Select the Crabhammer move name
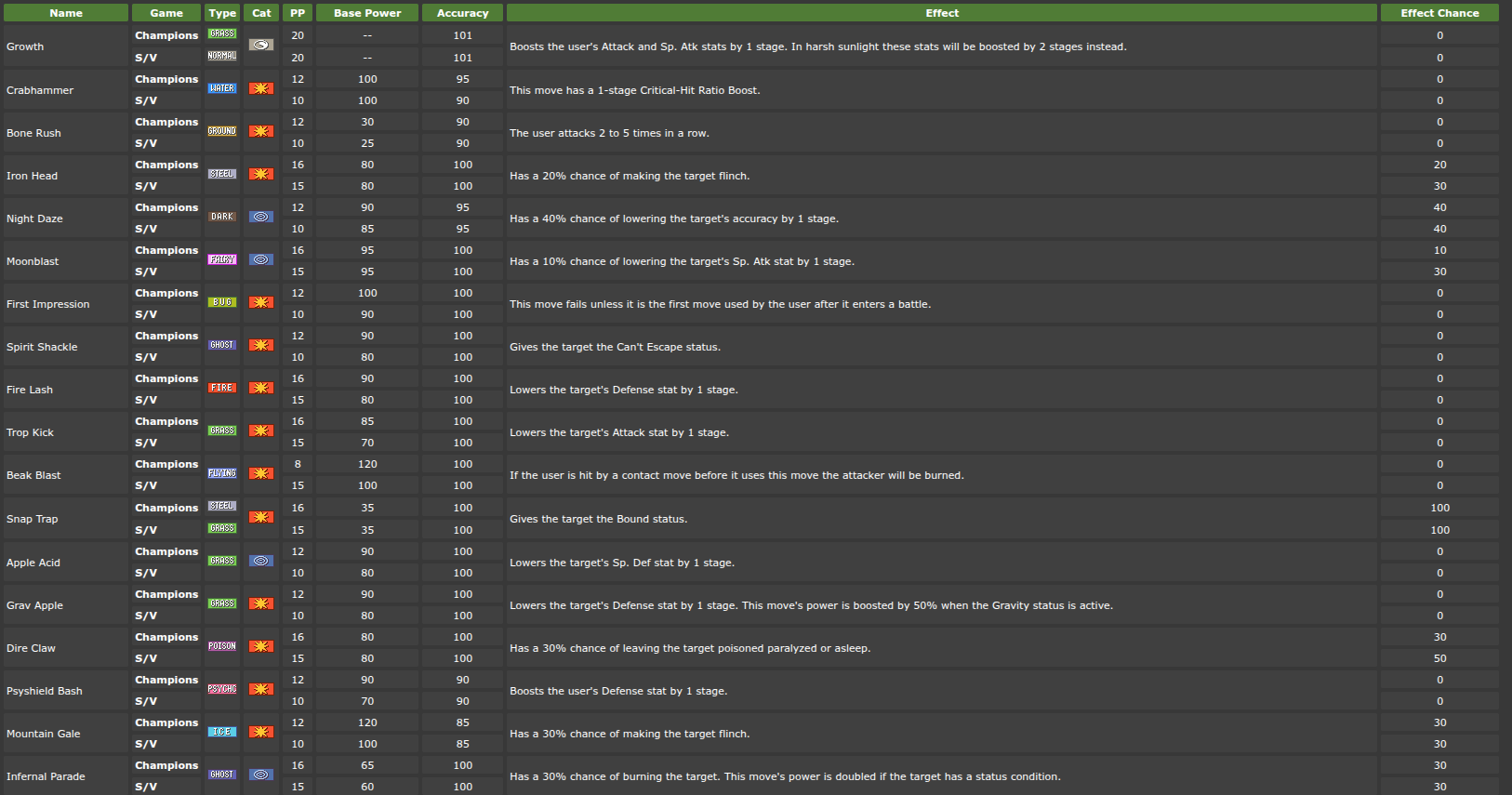Screen dimensions: 1512x795 pos(40,90)
